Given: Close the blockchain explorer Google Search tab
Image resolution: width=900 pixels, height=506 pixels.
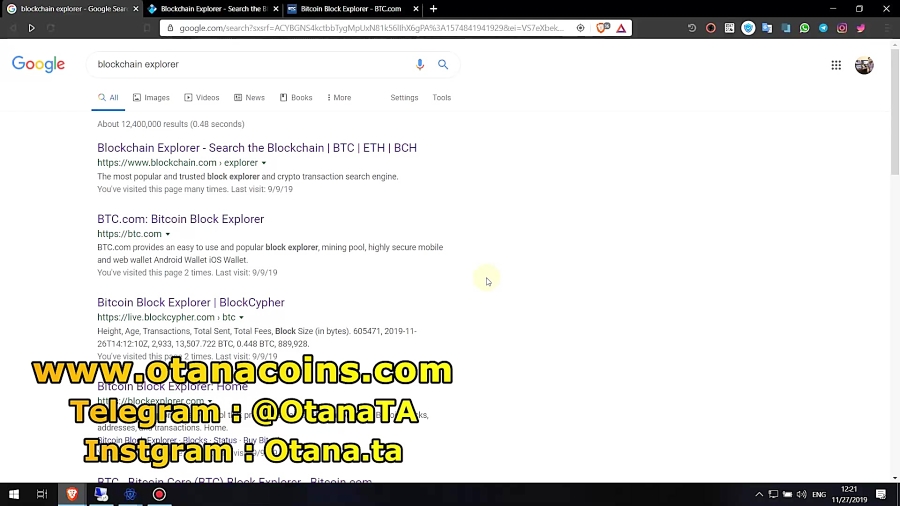Looking at the screenshot, I should [x=135, y=9].
